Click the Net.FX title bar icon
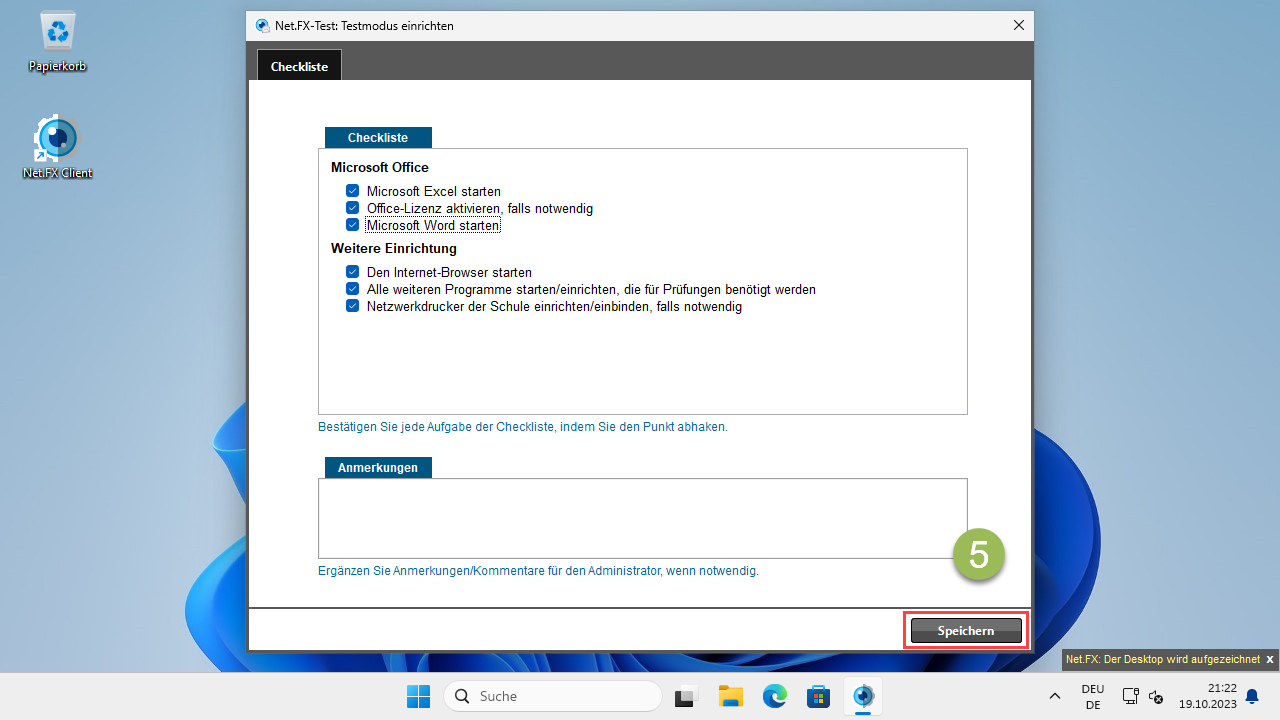 point(262,26)
